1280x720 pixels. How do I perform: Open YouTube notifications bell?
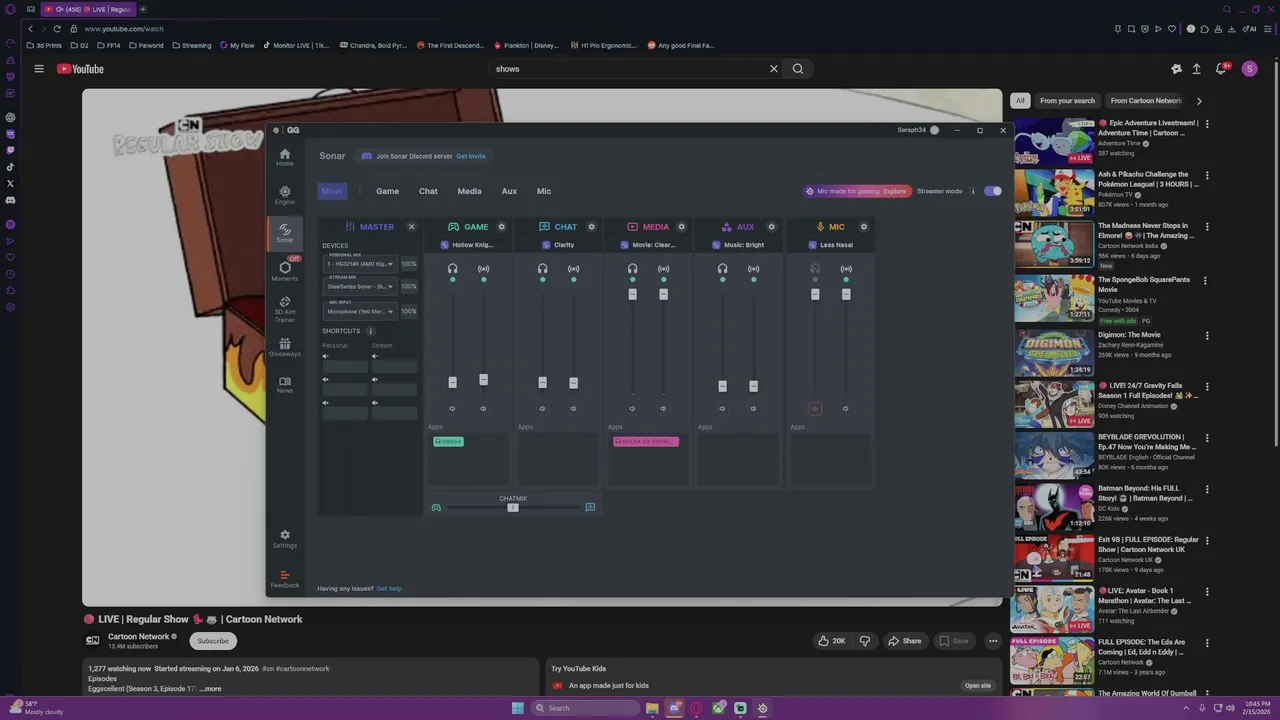pyautogui.click(x=1221, y=69)
